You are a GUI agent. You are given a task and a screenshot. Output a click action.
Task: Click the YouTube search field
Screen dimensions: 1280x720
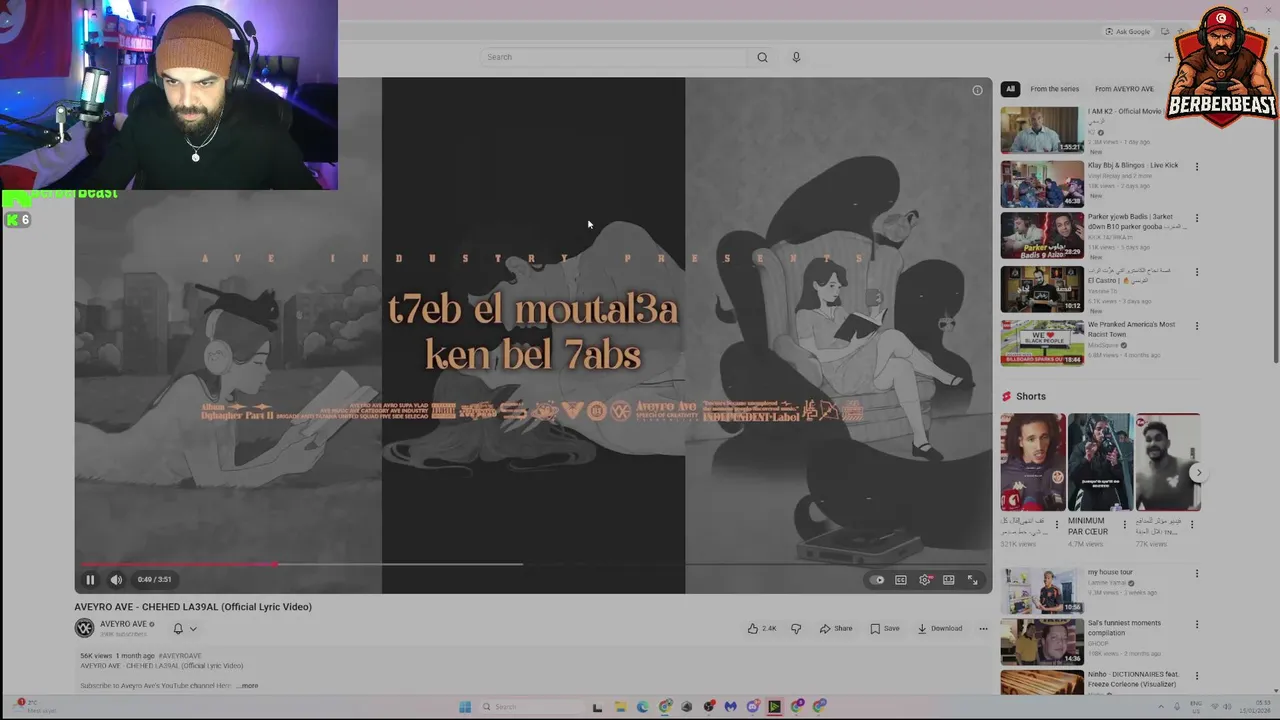pyautogui.click(x=613, y=57)
